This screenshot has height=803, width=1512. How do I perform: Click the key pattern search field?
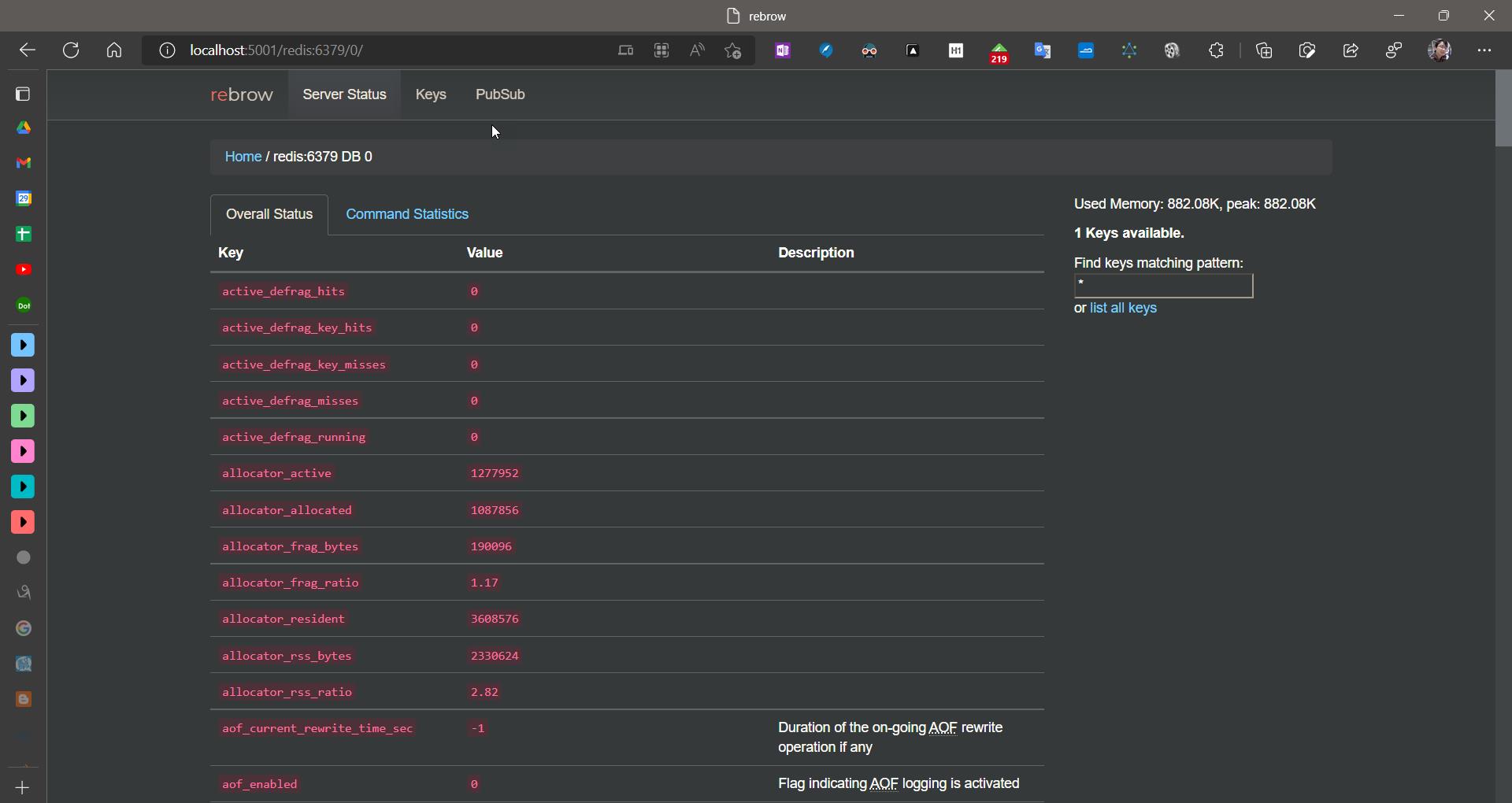(1163, 286)
